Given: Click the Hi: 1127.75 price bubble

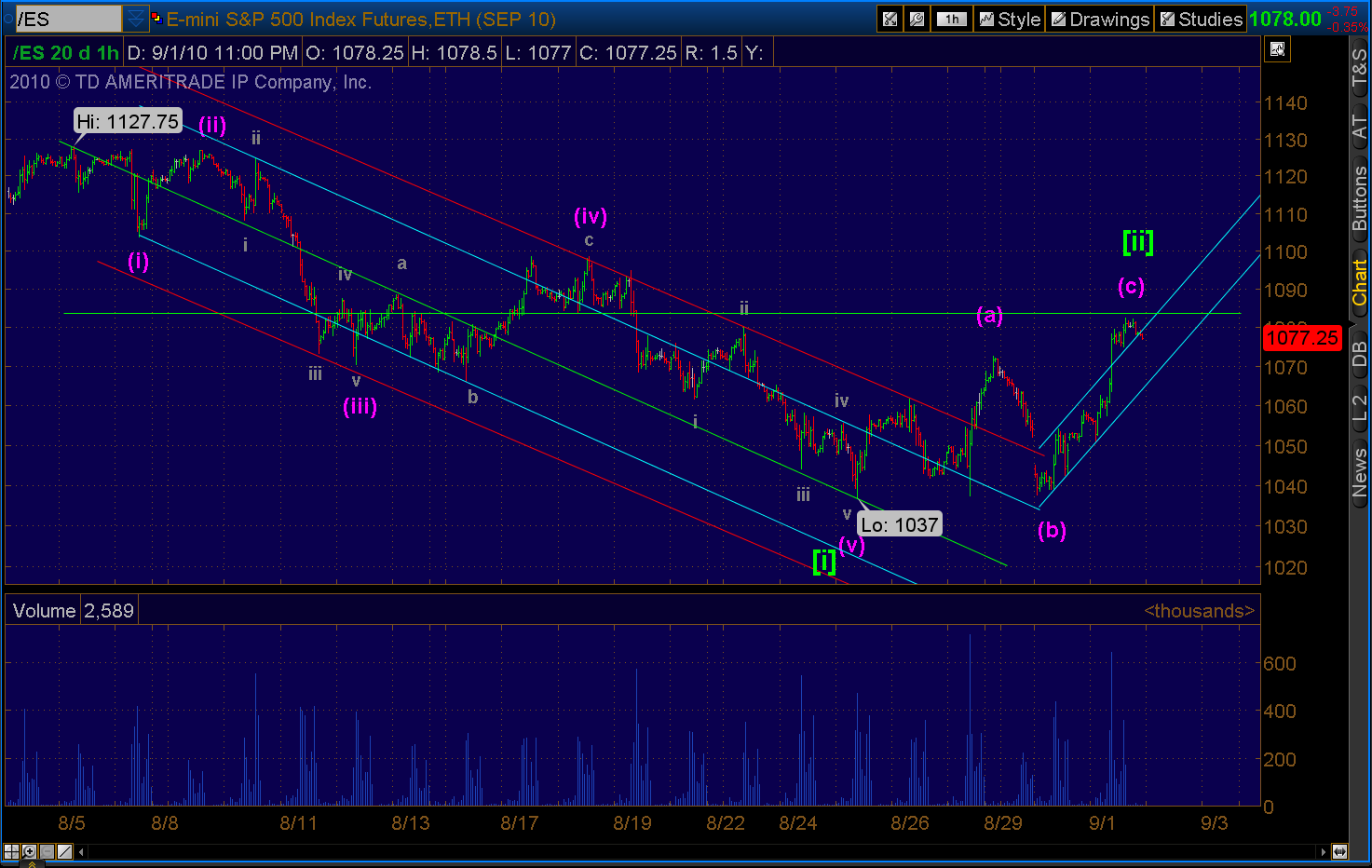Looking at the screenshot, I should (128, 121).
